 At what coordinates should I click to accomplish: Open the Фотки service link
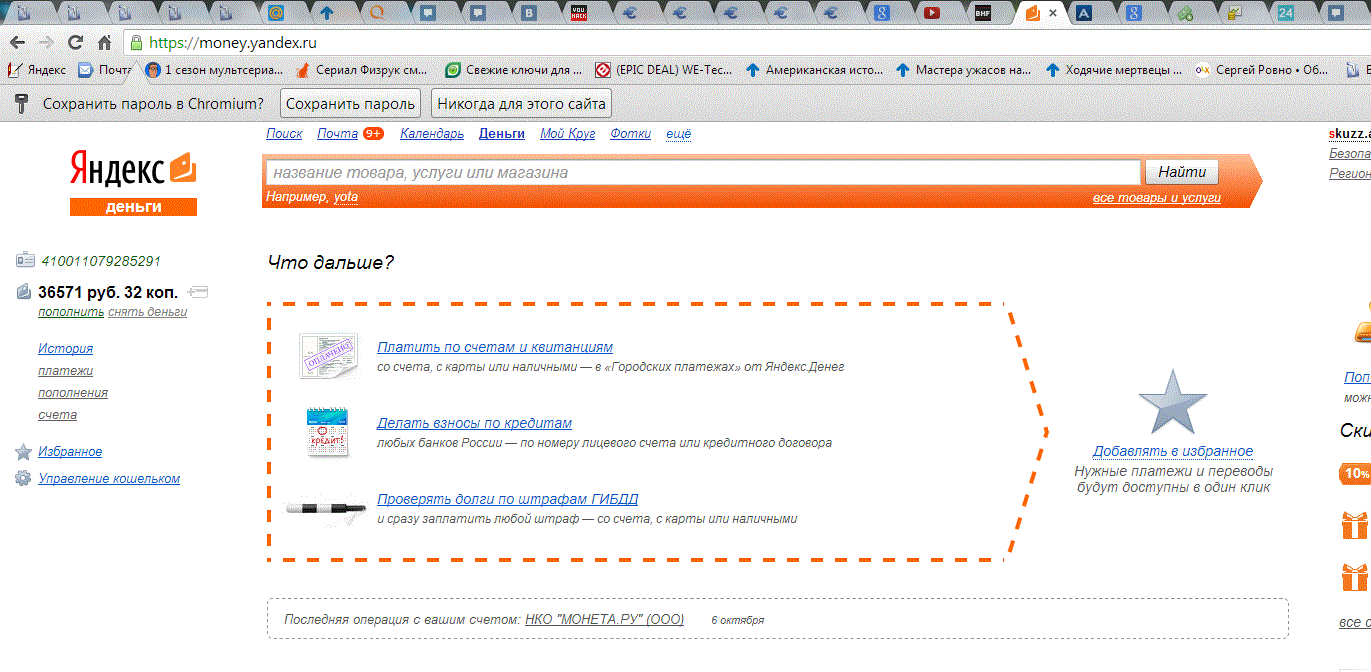630,134
